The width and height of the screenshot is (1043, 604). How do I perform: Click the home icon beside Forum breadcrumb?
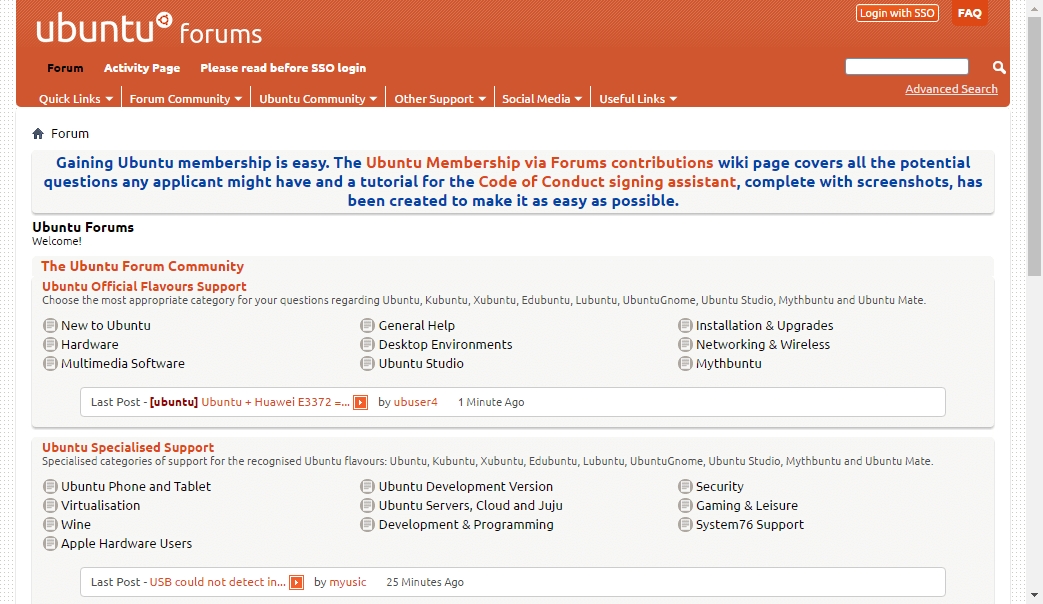38,134
